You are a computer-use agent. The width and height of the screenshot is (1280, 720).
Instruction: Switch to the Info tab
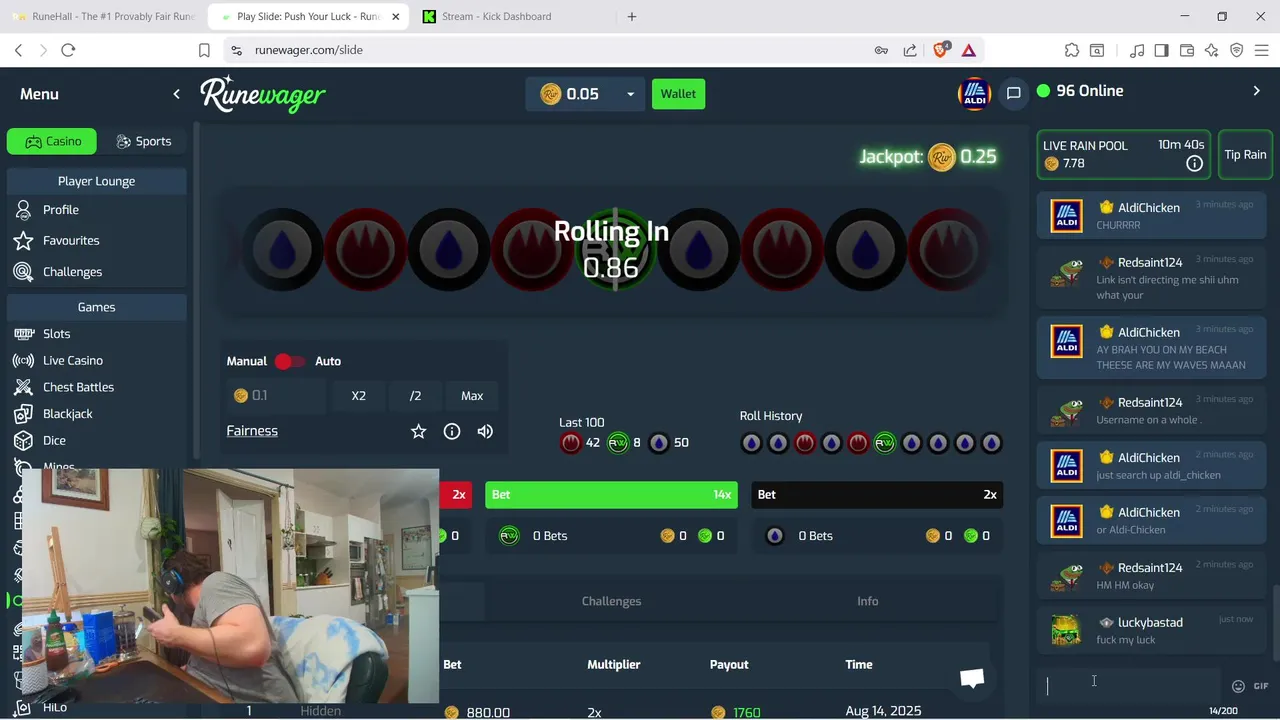867,601
